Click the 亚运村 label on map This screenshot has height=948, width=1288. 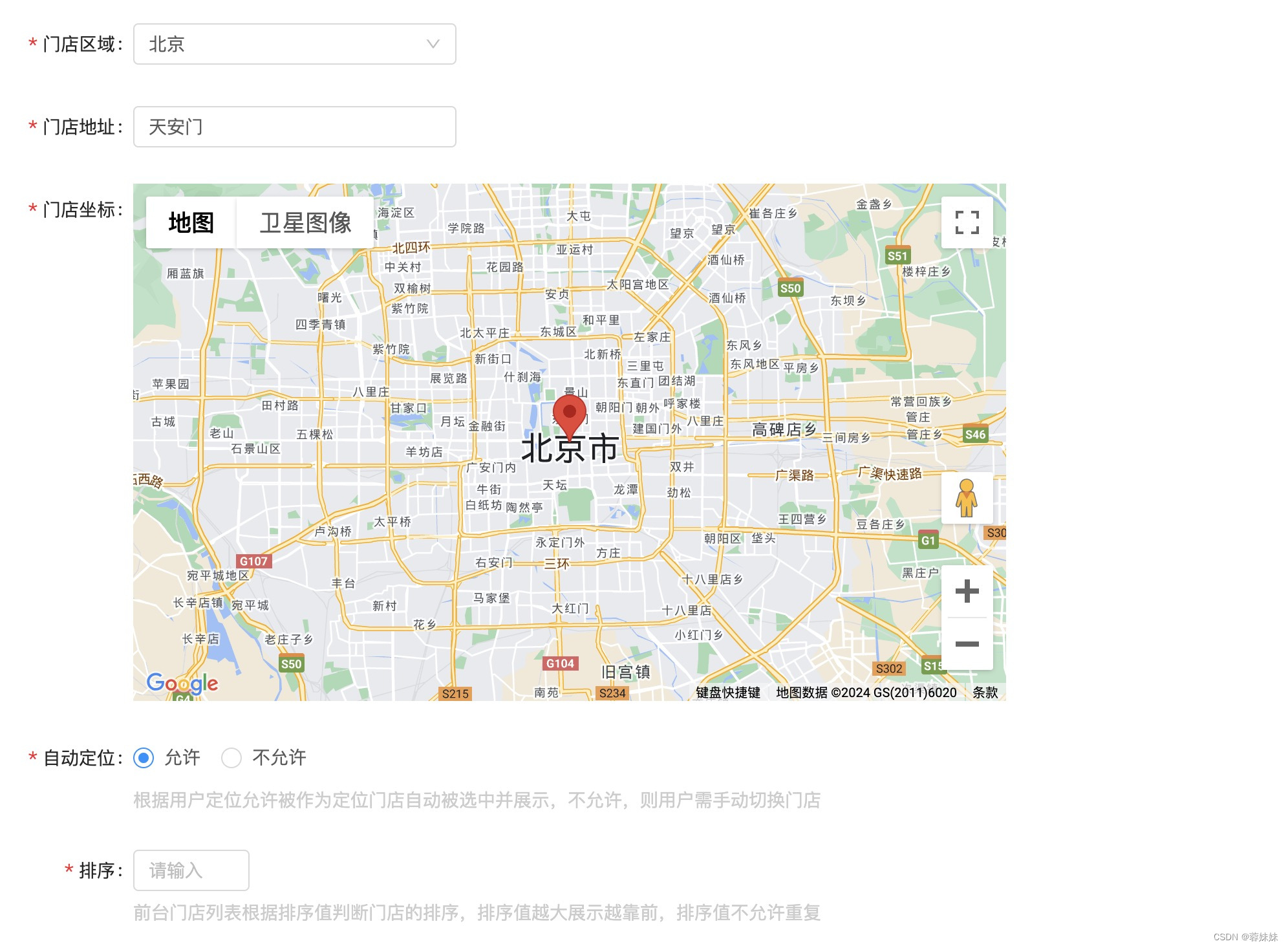point(574,250)
